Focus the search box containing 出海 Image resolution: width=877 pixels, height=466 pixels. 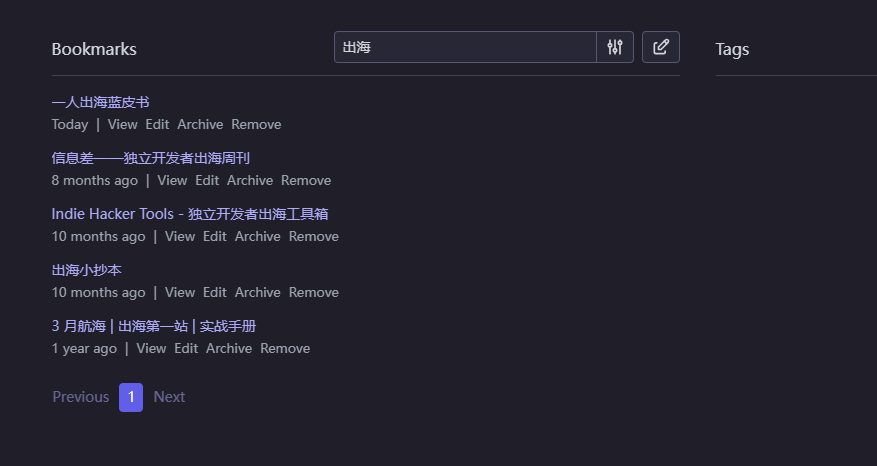[465, 47]
